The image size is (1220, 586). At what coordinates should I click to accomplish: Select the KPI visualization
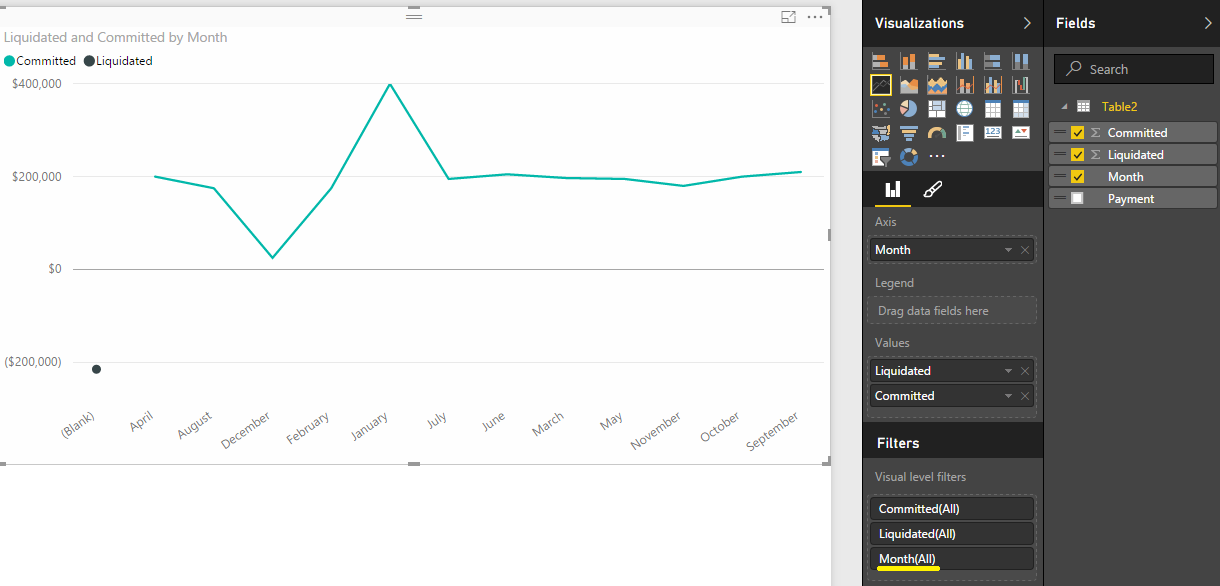(1021, 133)
